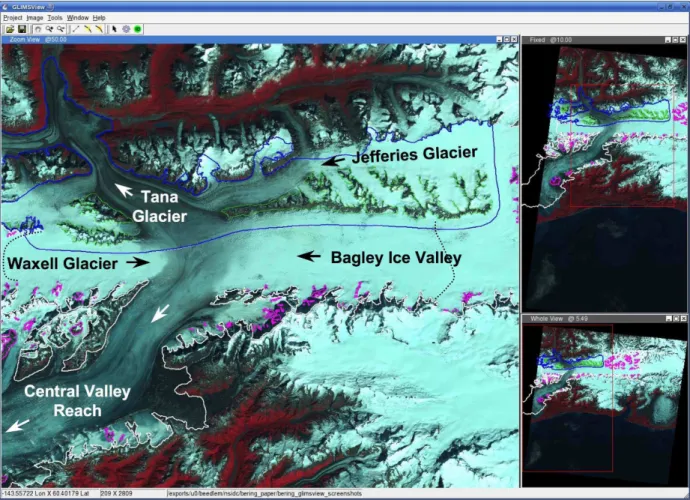The height and width of the screenshot is (500, 690).
Task: Minimize the Fixed view sub-window
Action: (668, 40)
